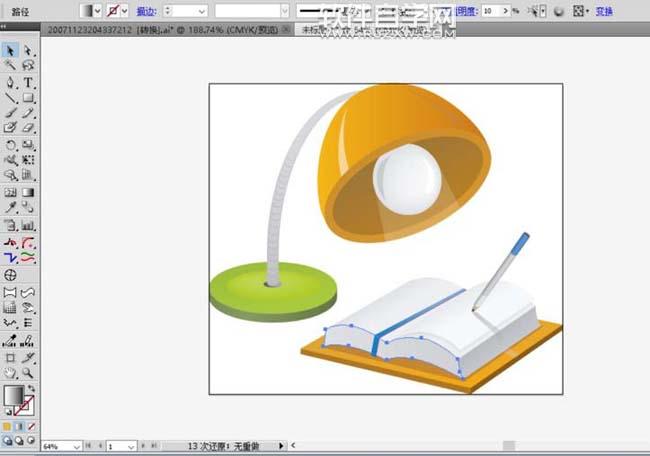Go to first artboard
Screen dimensions: 650x456
(x=88, y=446)
